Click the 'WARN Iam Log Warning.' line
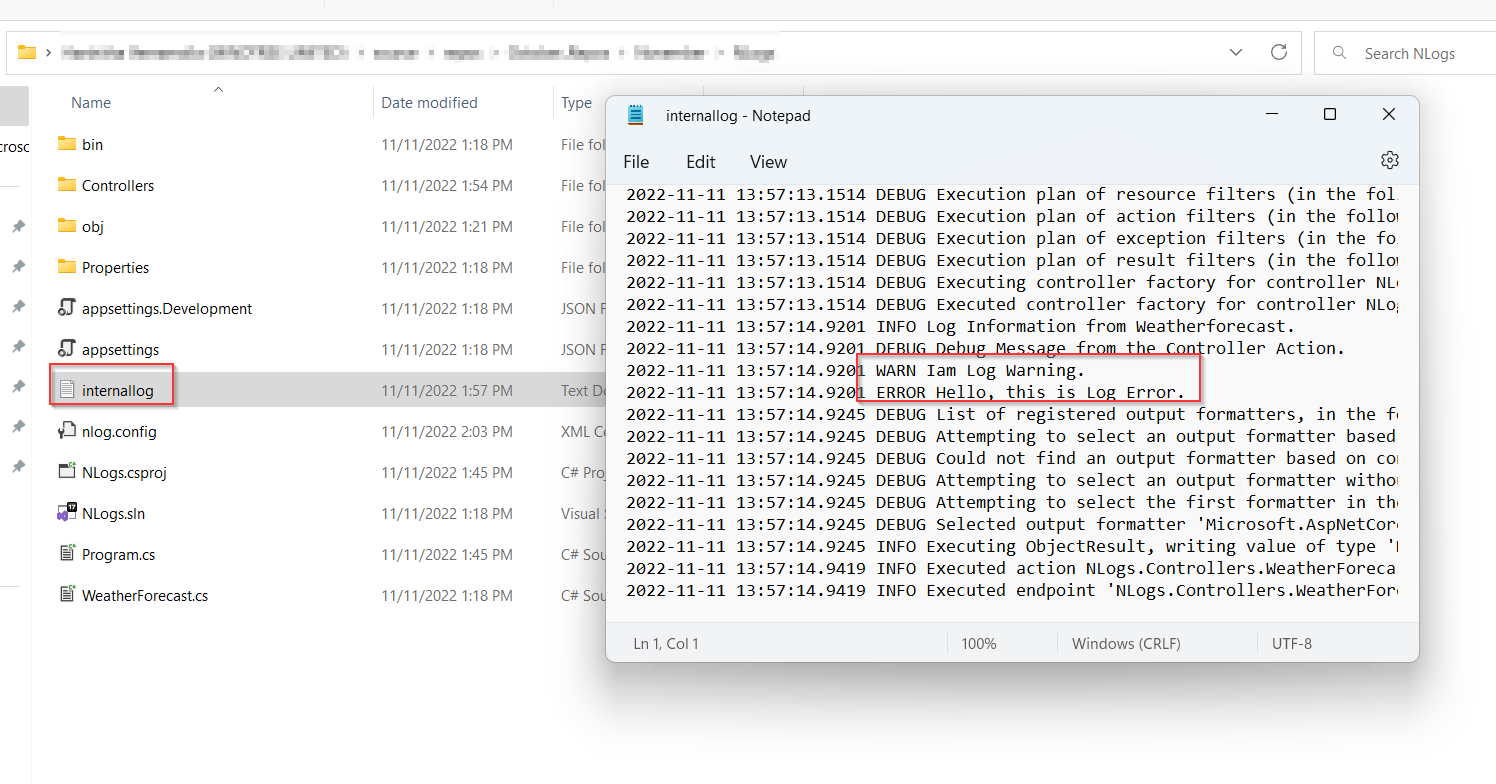Viewport: 1496px width, 784px height. click(855, 371)
